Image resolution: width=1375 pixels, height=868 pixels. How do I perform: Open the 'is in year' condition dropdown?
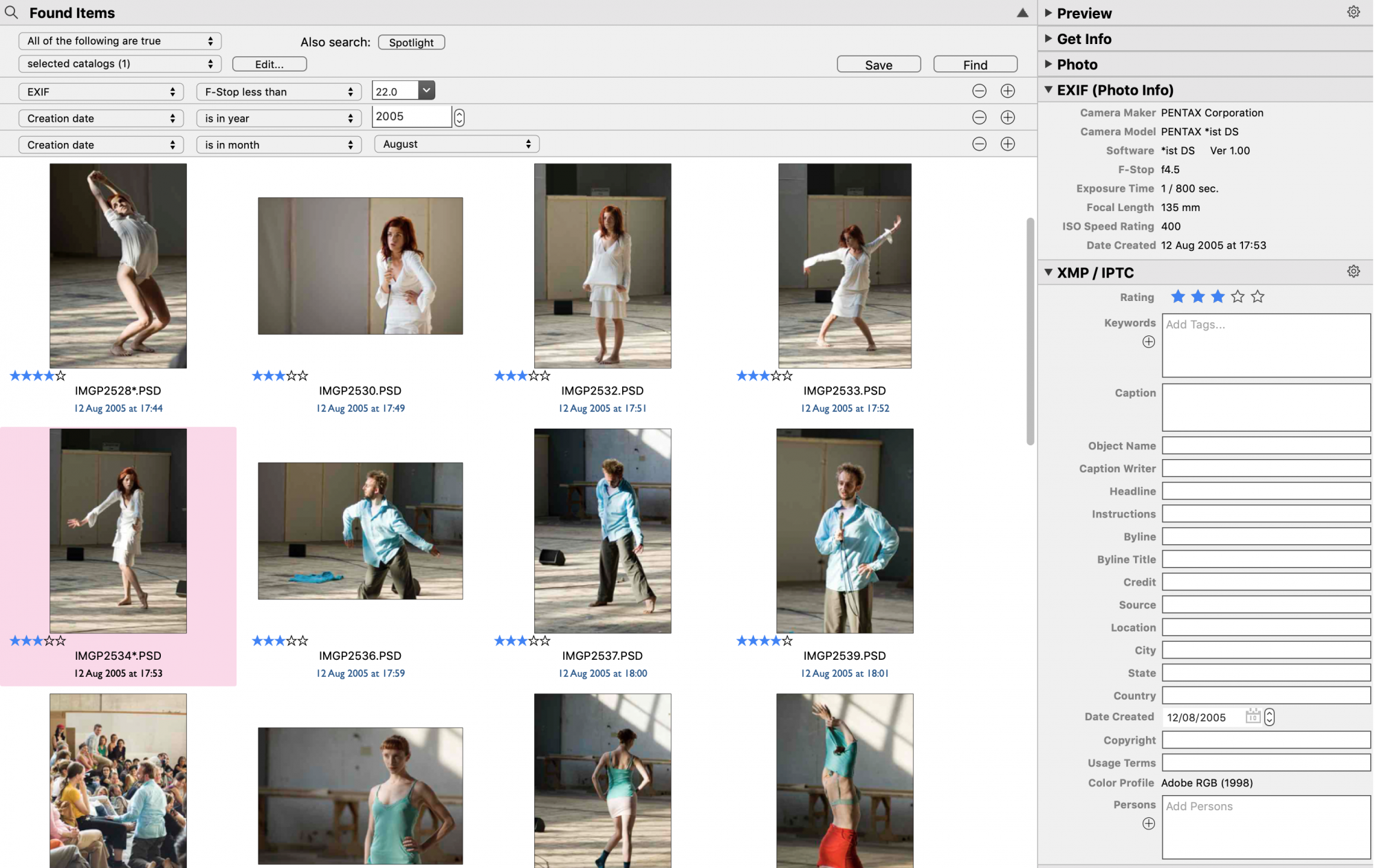point(278,118)
